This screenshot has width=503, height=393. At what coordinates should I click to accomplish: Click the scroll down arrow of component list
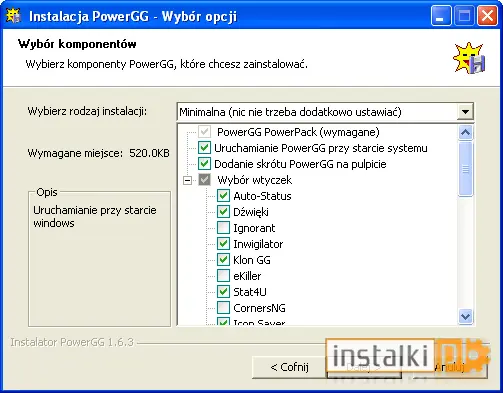click(x=465, y=316)
